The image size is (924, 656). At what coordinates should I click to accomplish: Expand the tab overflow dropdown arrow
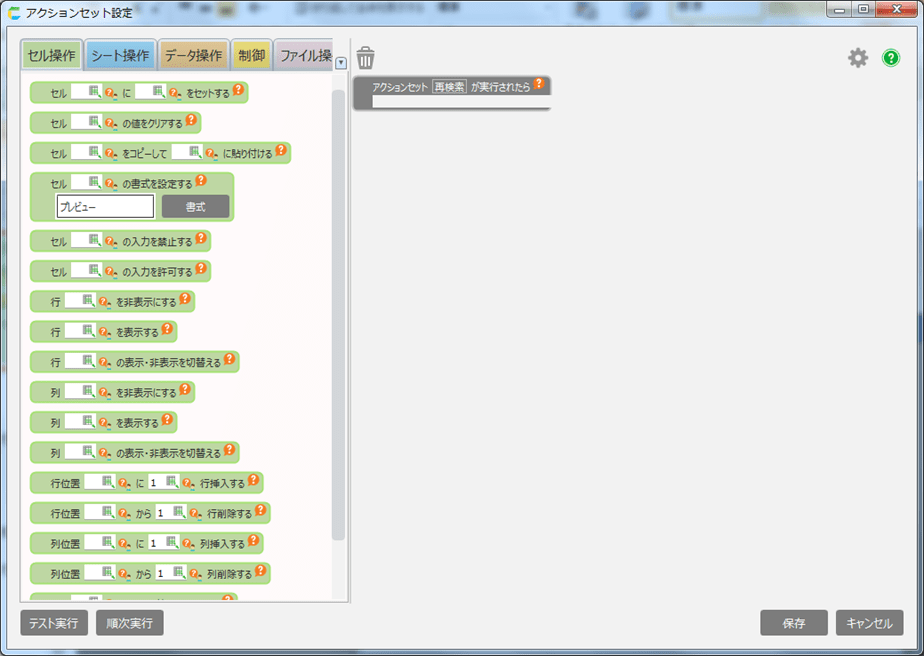(x=341, y=63)
